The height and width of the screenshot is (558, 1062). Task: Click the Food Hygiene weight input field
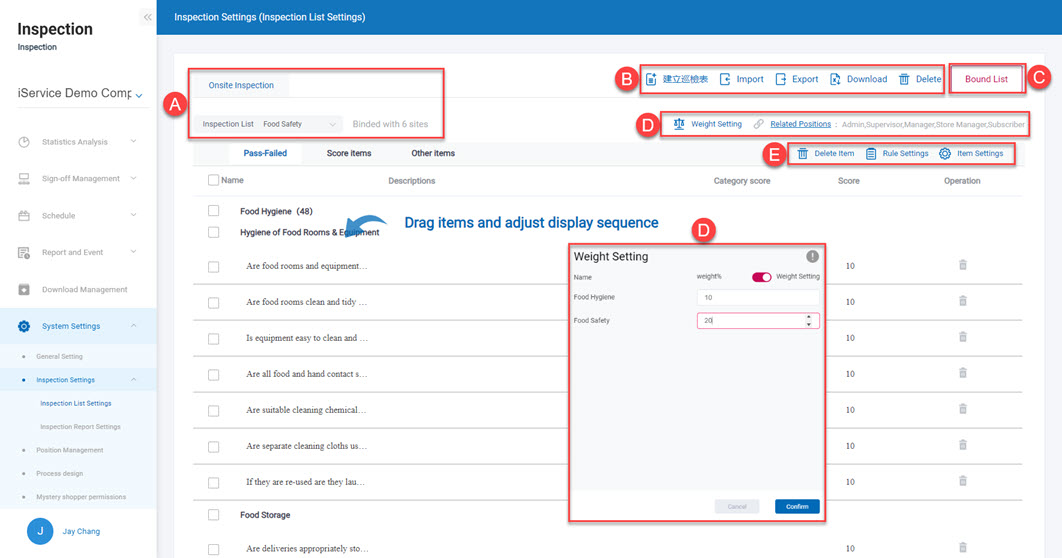[x=757, y=298]
